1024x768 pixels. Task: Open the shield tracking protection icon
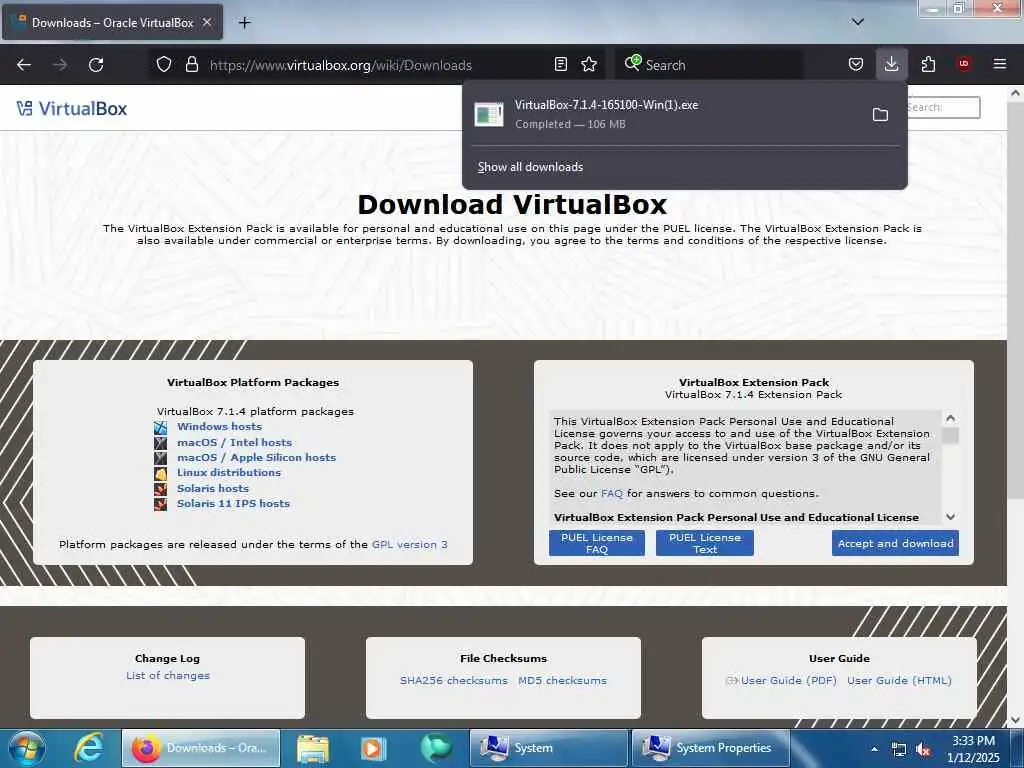(164, 65)
